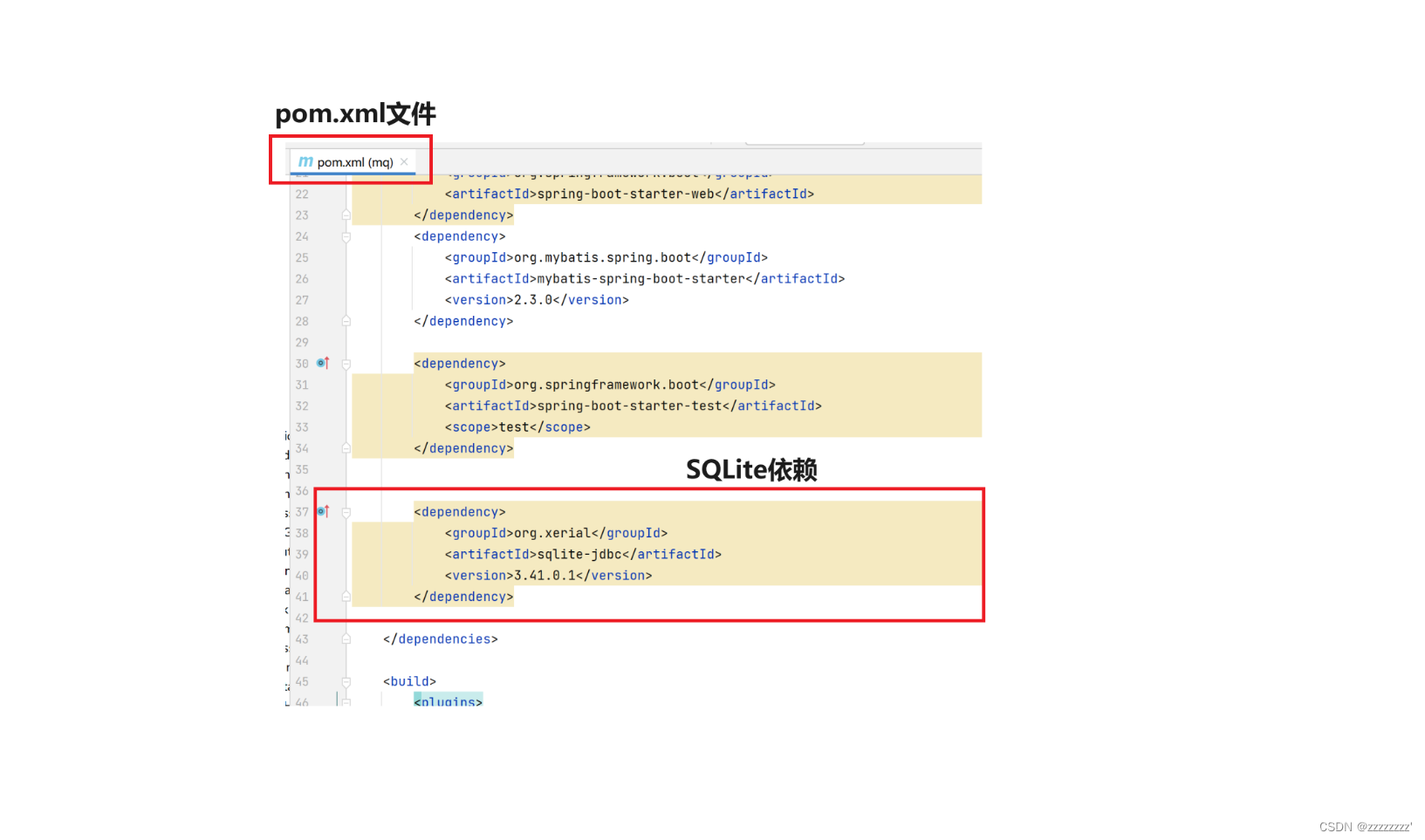Click the <scope>test</scope> line
This screenshot has height=840, width=1425.
[517, 427]
